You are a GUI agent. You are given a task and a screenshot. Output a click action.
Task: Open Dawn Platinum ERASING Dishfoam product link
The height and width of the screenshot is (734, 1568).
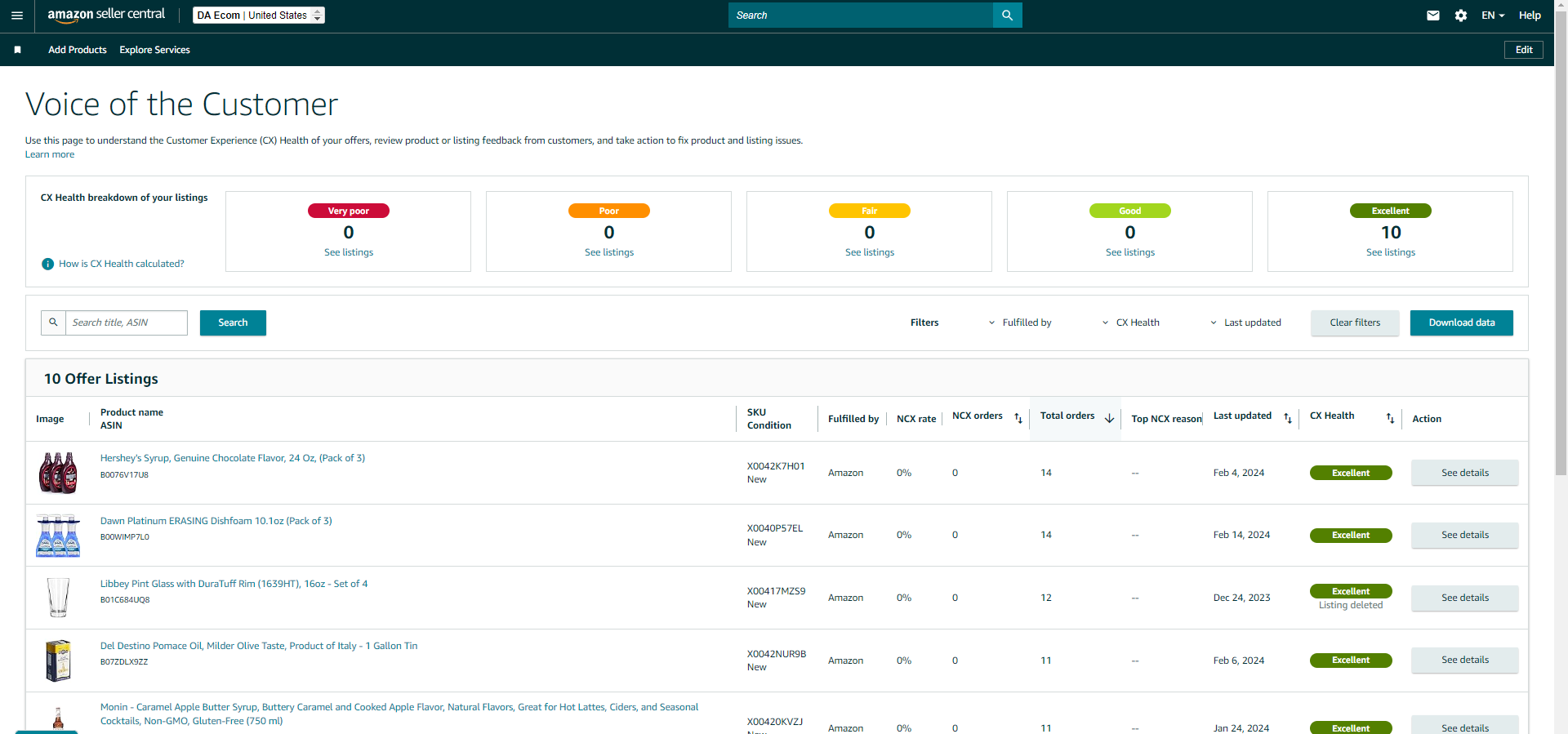coord(216,521)
